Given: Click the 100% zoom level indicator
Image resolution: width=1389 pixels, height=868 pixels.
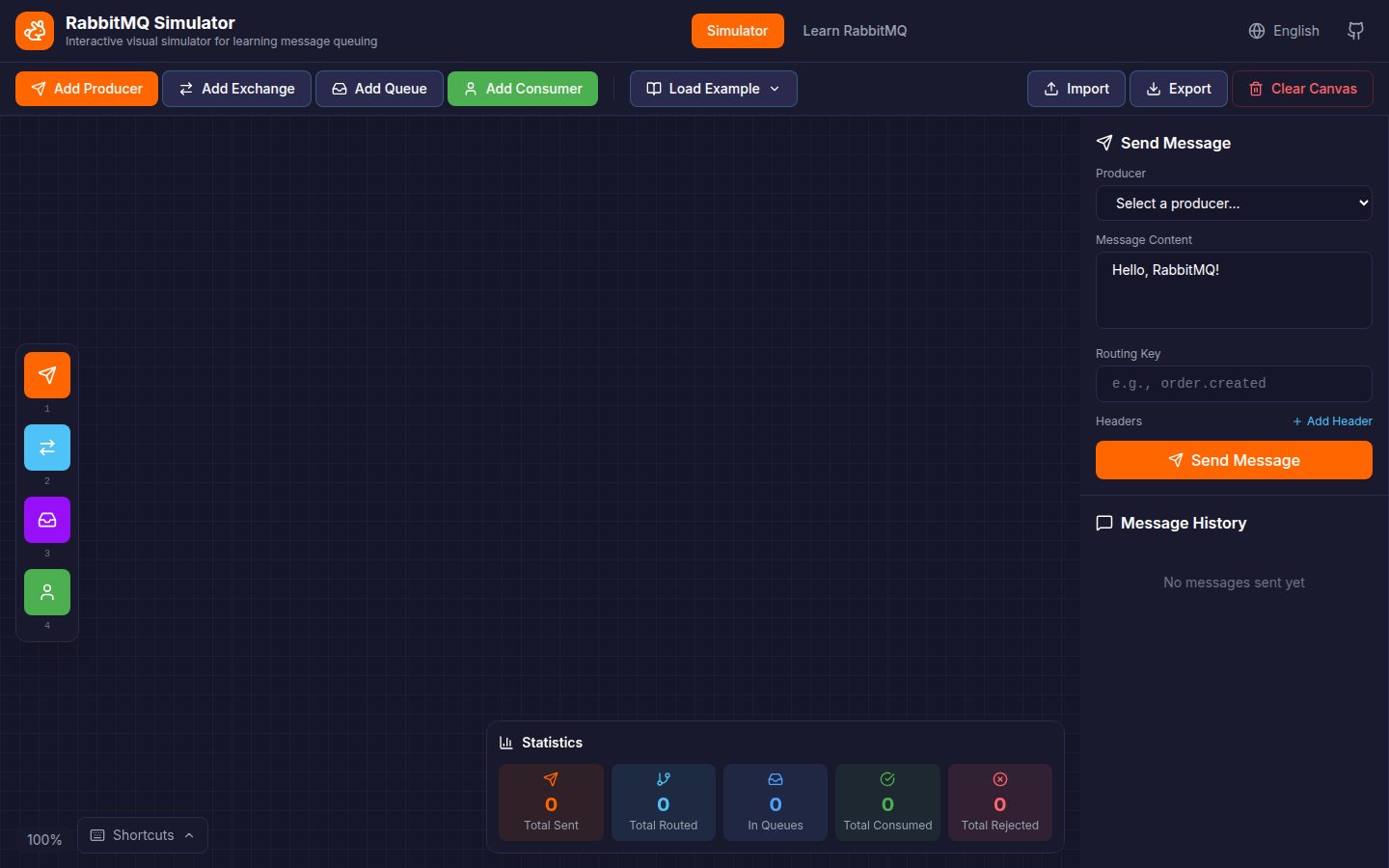Looking at the screenshot, I should pyautogui.click(x=44, y=840).
